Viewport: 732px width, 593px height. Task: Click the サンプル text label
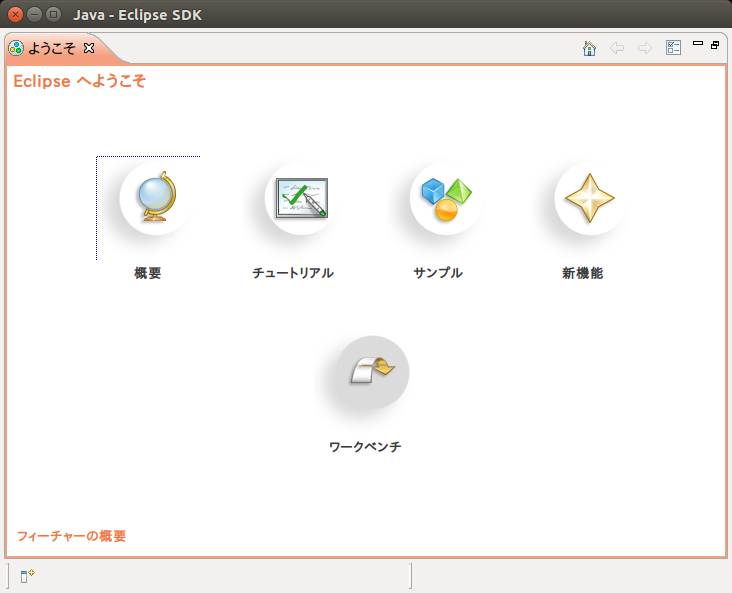[438, 273]
